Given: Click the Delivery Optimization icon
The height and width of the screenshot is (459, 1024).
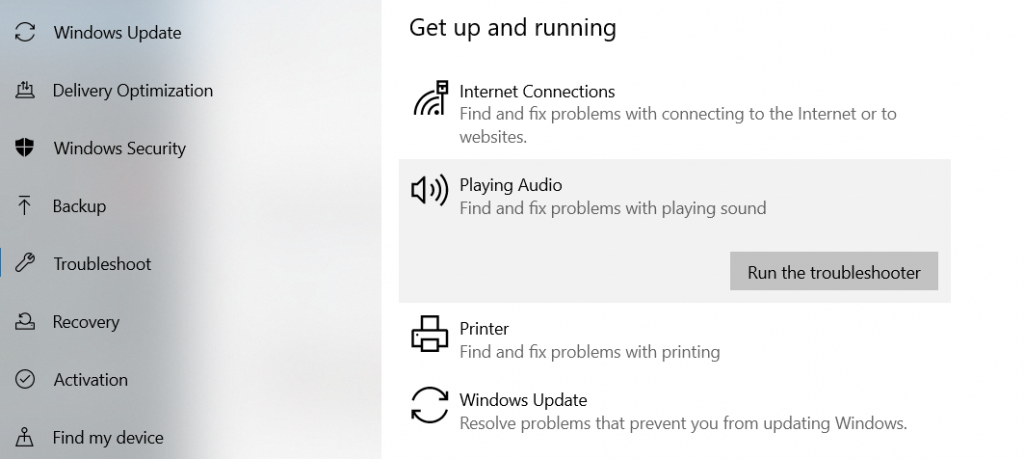Looking at the screenshot, I should (25, 91).
